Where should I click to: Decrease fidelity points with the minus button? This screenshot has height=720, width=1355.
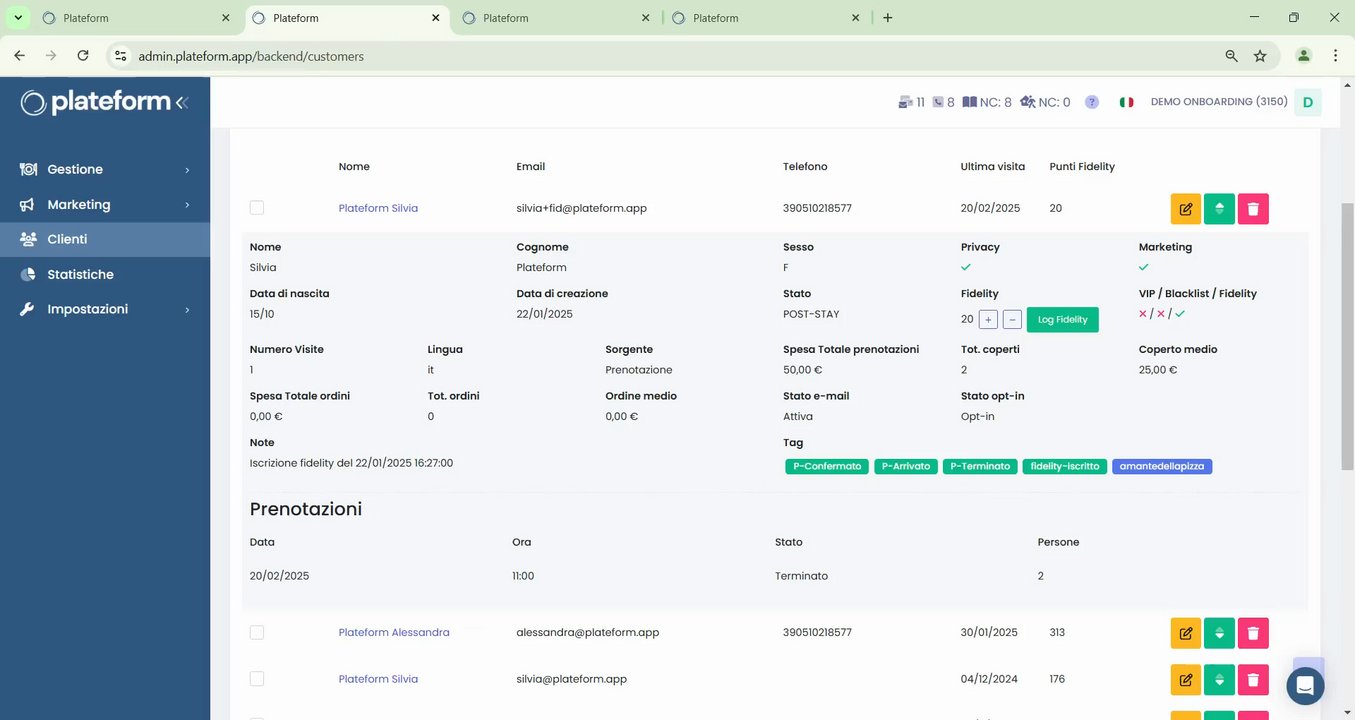(x=1012, y=320)
